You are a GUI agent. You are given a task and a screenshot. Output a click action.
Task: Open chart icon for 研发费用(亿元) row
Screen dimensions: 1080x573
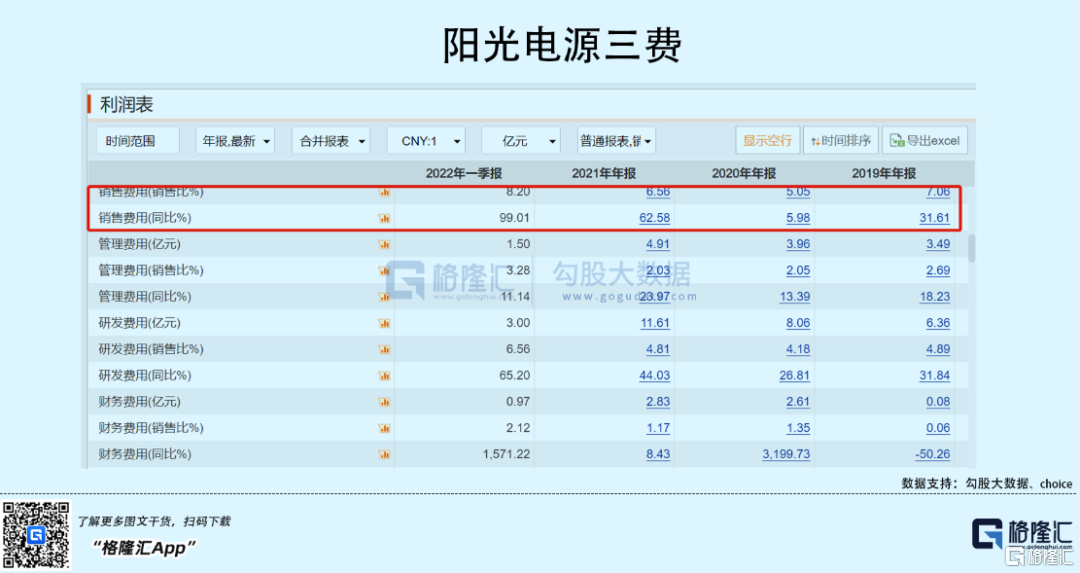tap(384, 323)
